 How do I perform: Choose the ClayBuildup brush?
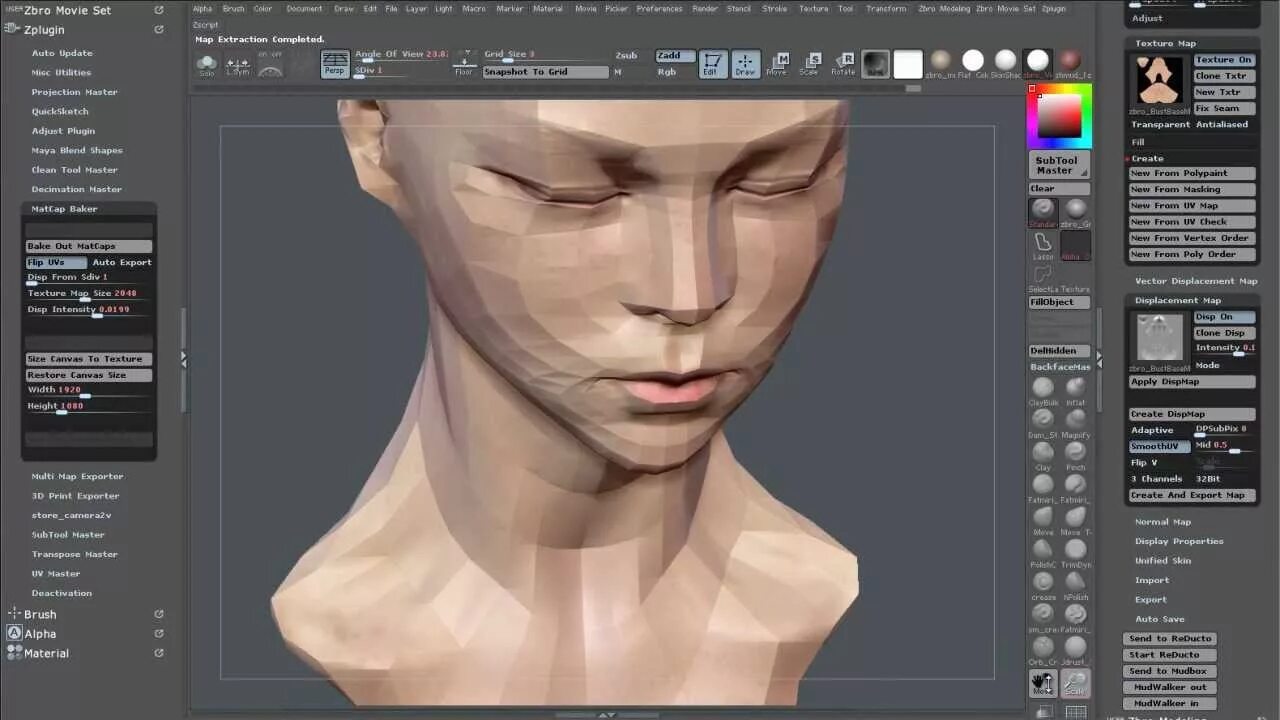pos(1043,390)
